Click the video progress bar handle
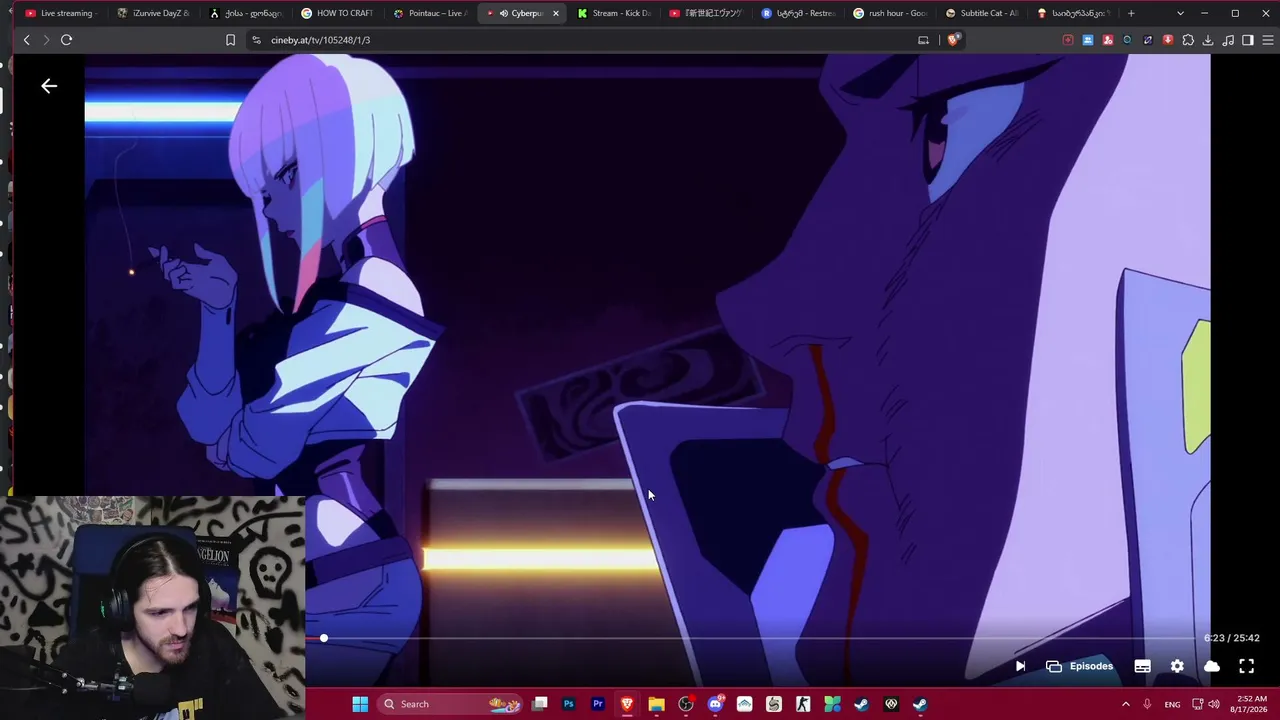The image size is (1280, 720). [324, 638]
